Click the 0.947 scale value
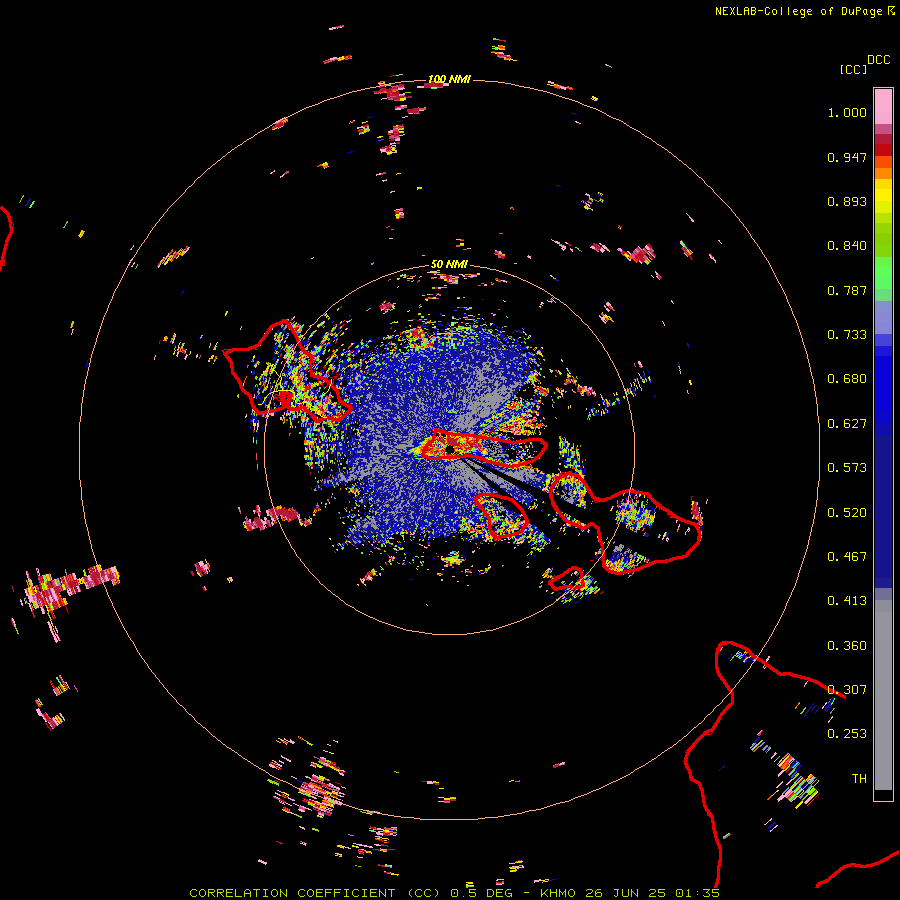 (x=847, y=157)
